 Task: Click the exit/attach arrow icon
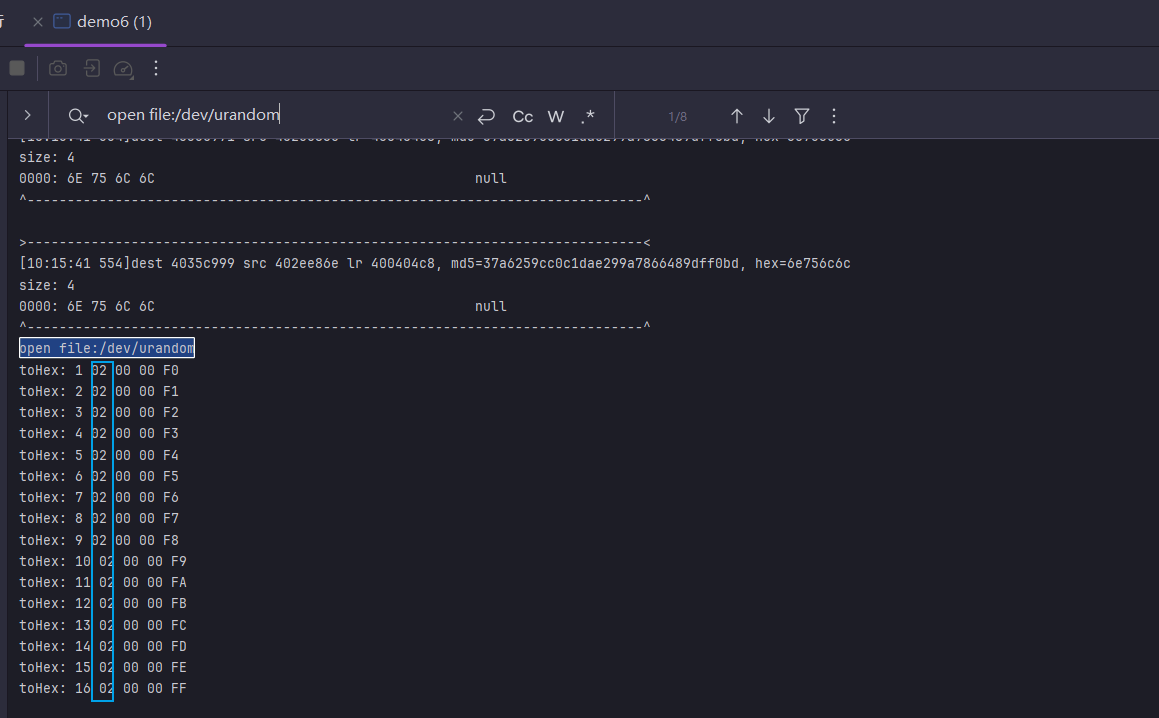tap(91, 69)
